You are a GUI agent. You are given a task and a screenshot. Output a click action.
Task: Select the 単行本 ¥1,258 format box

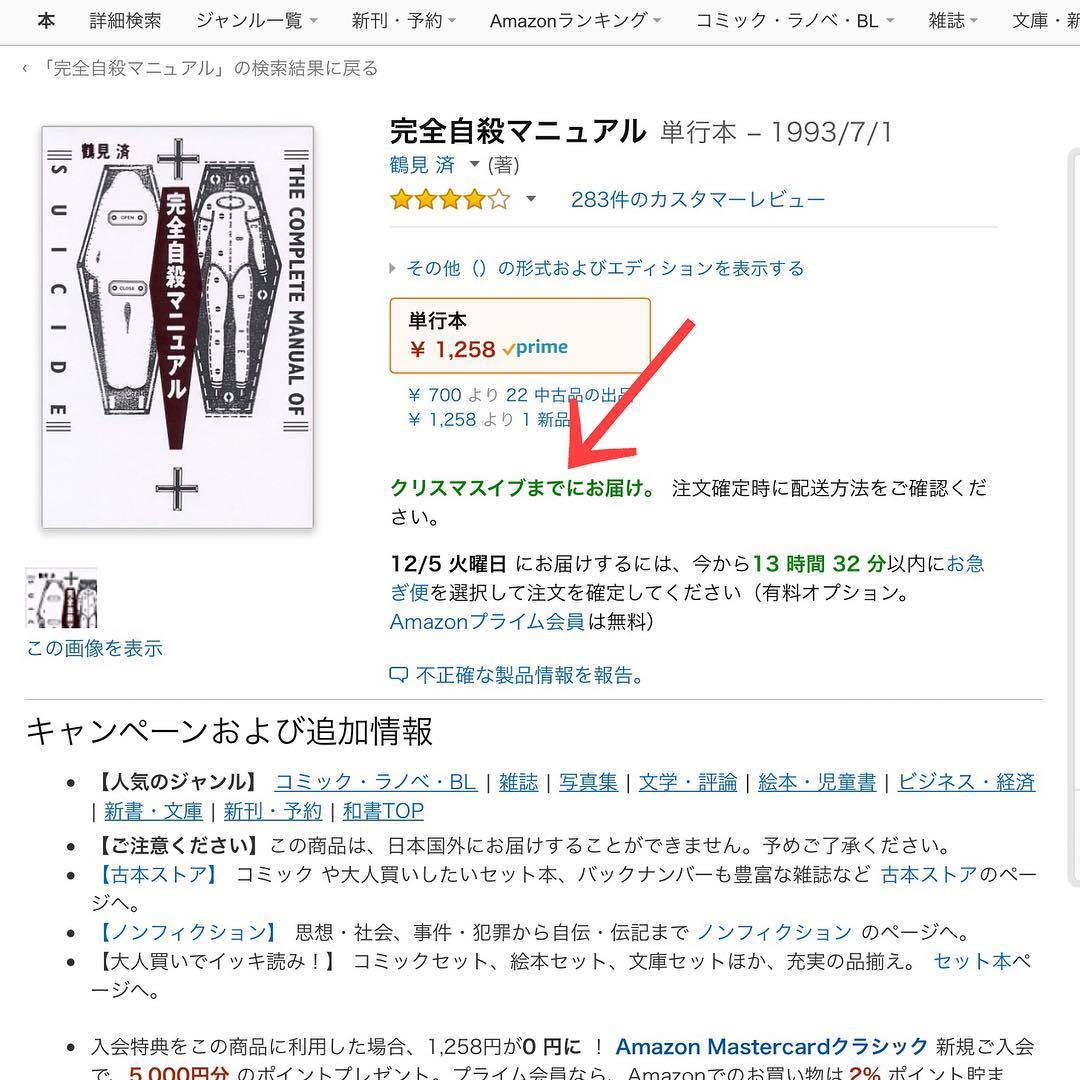coord(520,335)
